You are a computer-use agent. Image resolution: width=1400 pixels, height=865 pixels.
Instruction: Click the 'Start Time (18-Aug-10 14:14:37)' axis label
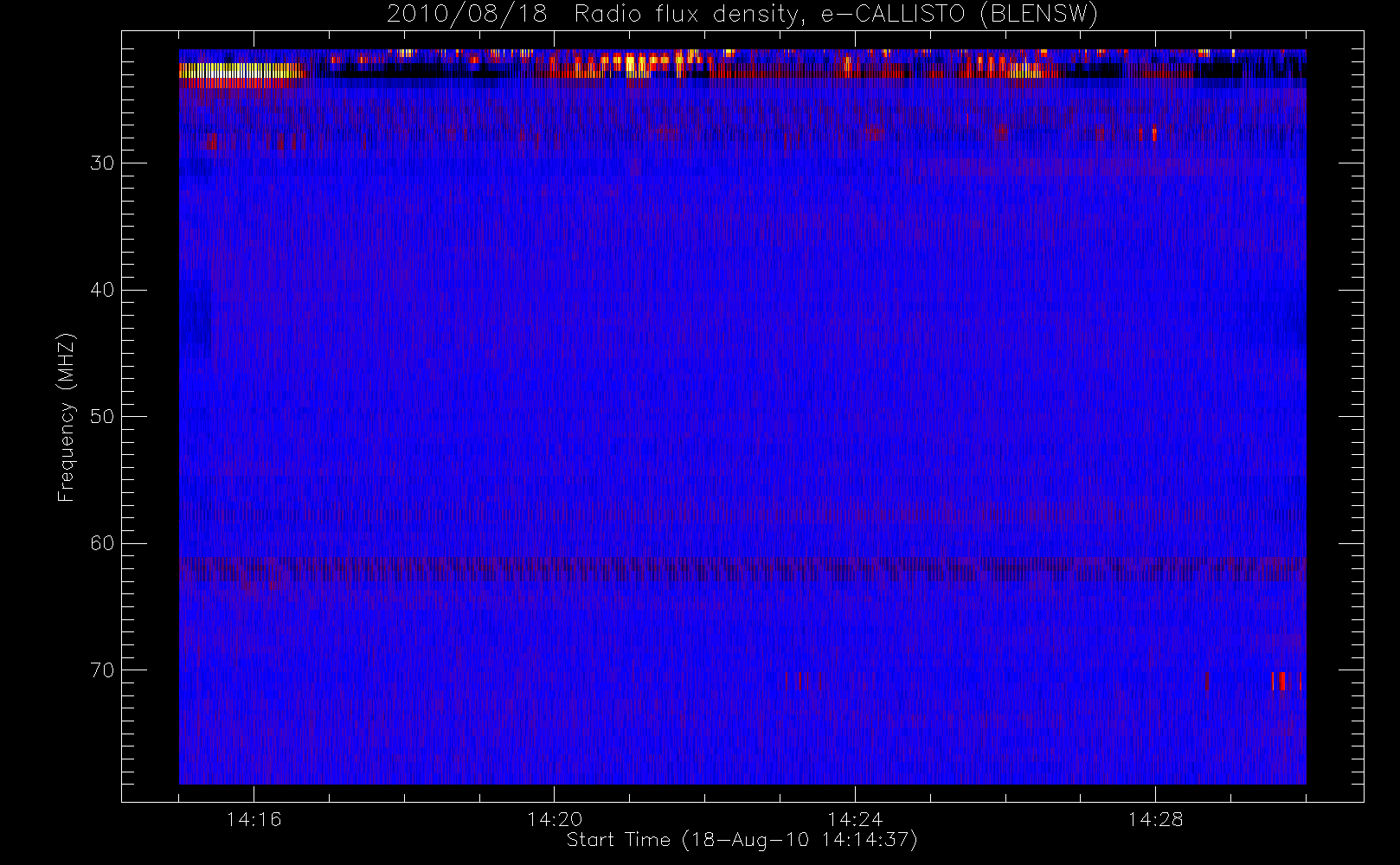742,840
